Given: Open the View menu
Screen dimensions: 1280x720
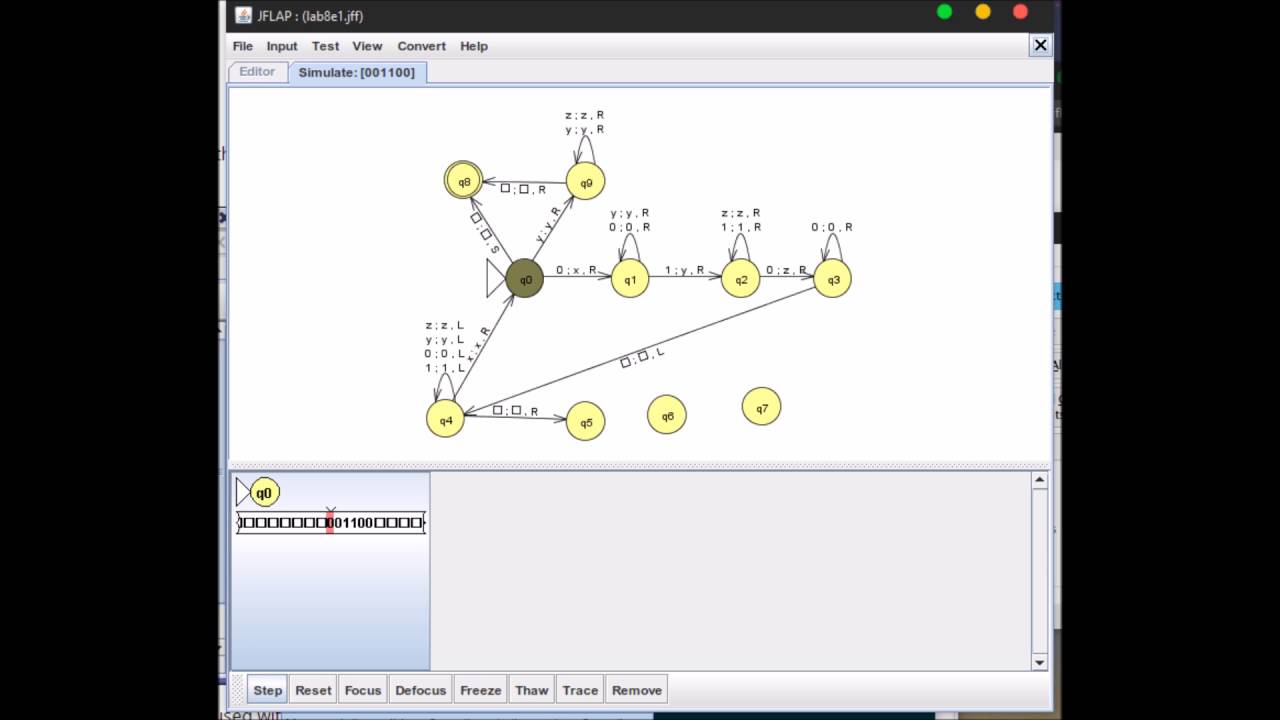Looking at the screenshot, I should coord(367,46).
